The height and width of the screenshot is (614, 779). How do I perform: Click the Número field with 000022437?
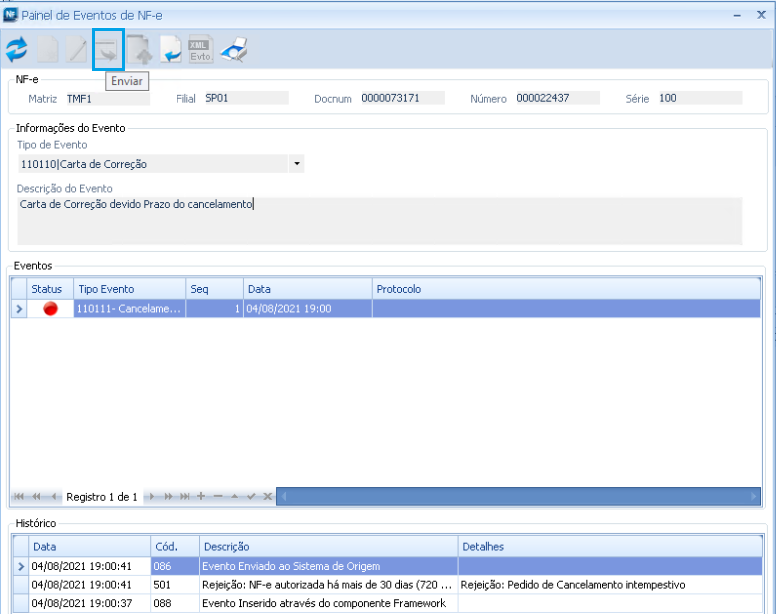(556, 98)
